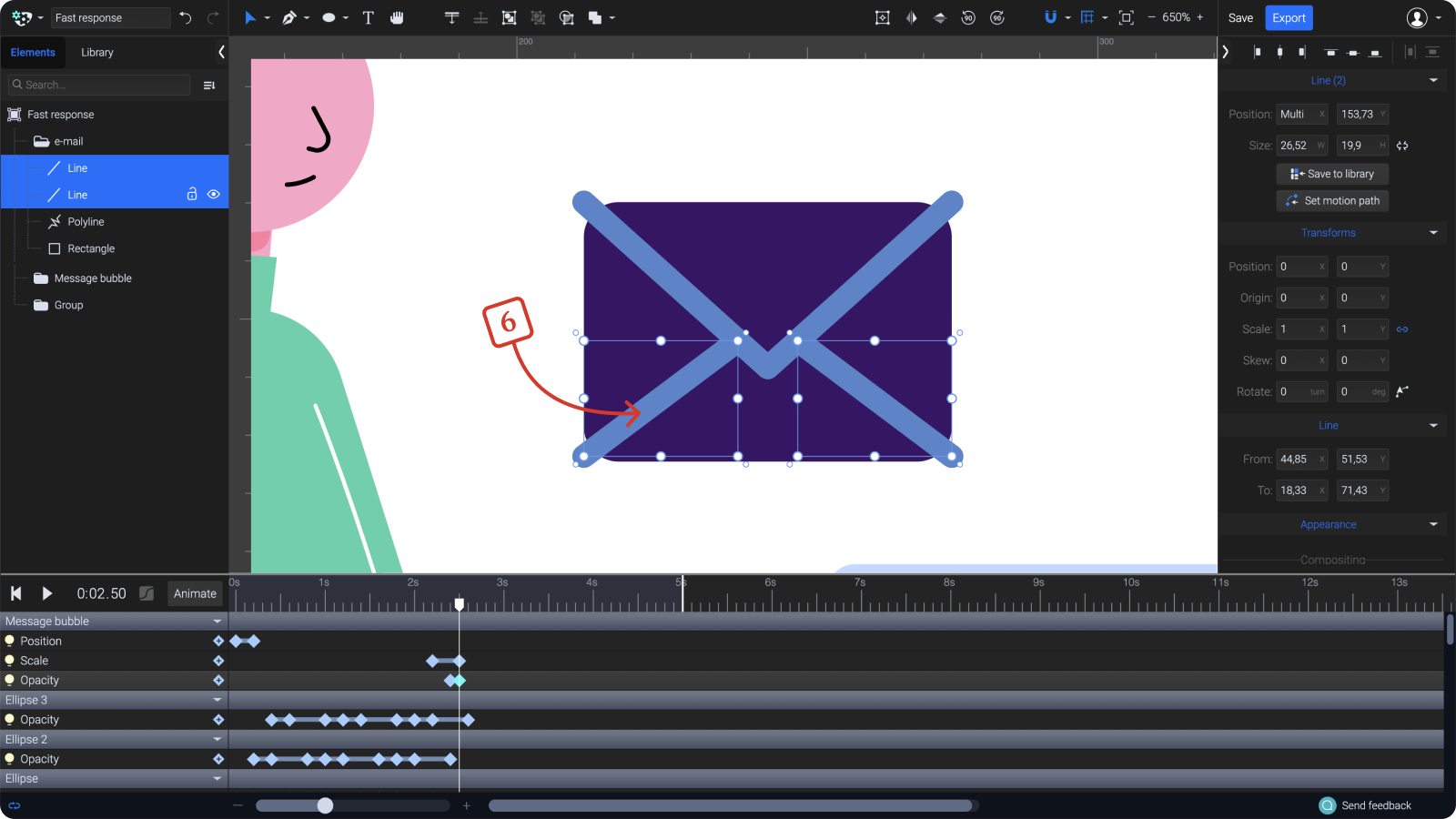
Task: Select the Ellipse shape tool
Action: 328,17
